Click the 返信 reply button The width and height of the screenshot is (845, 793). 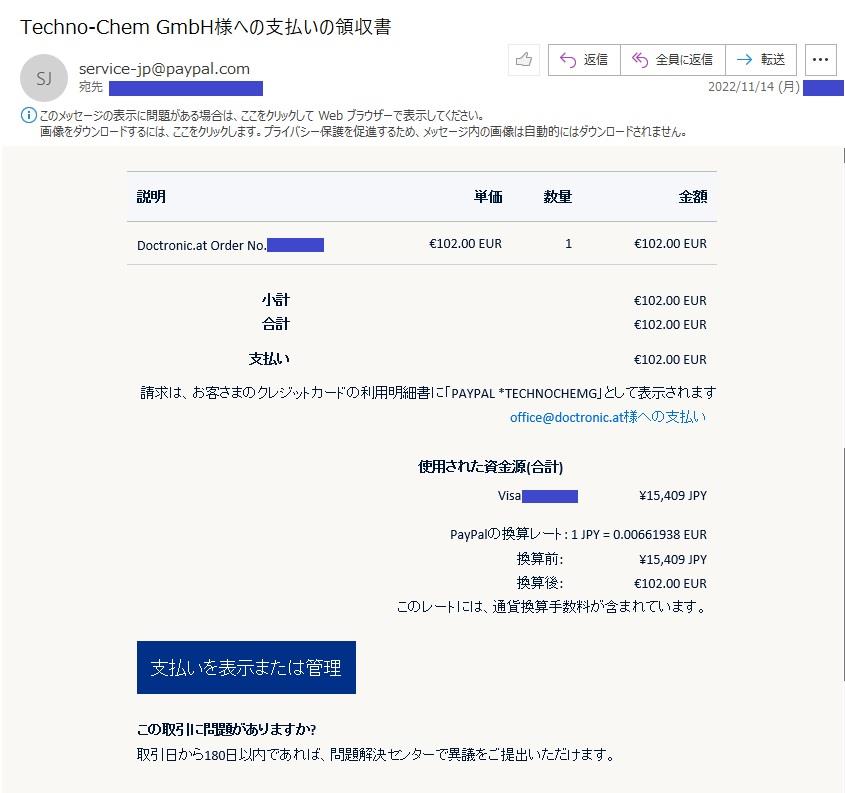point(584,59)
